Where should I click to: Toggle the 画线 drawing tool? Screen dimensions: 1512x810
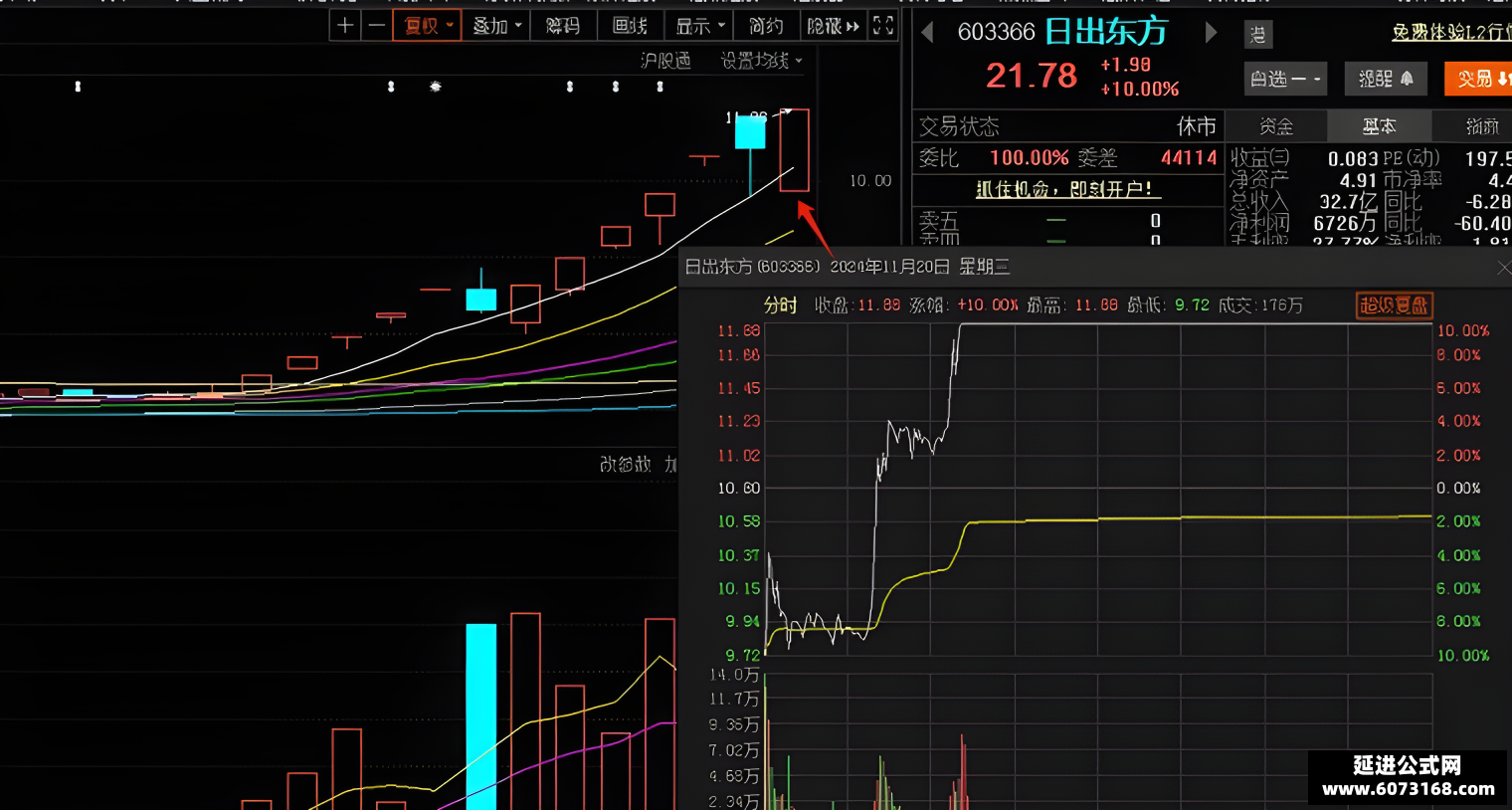[630, 26]
